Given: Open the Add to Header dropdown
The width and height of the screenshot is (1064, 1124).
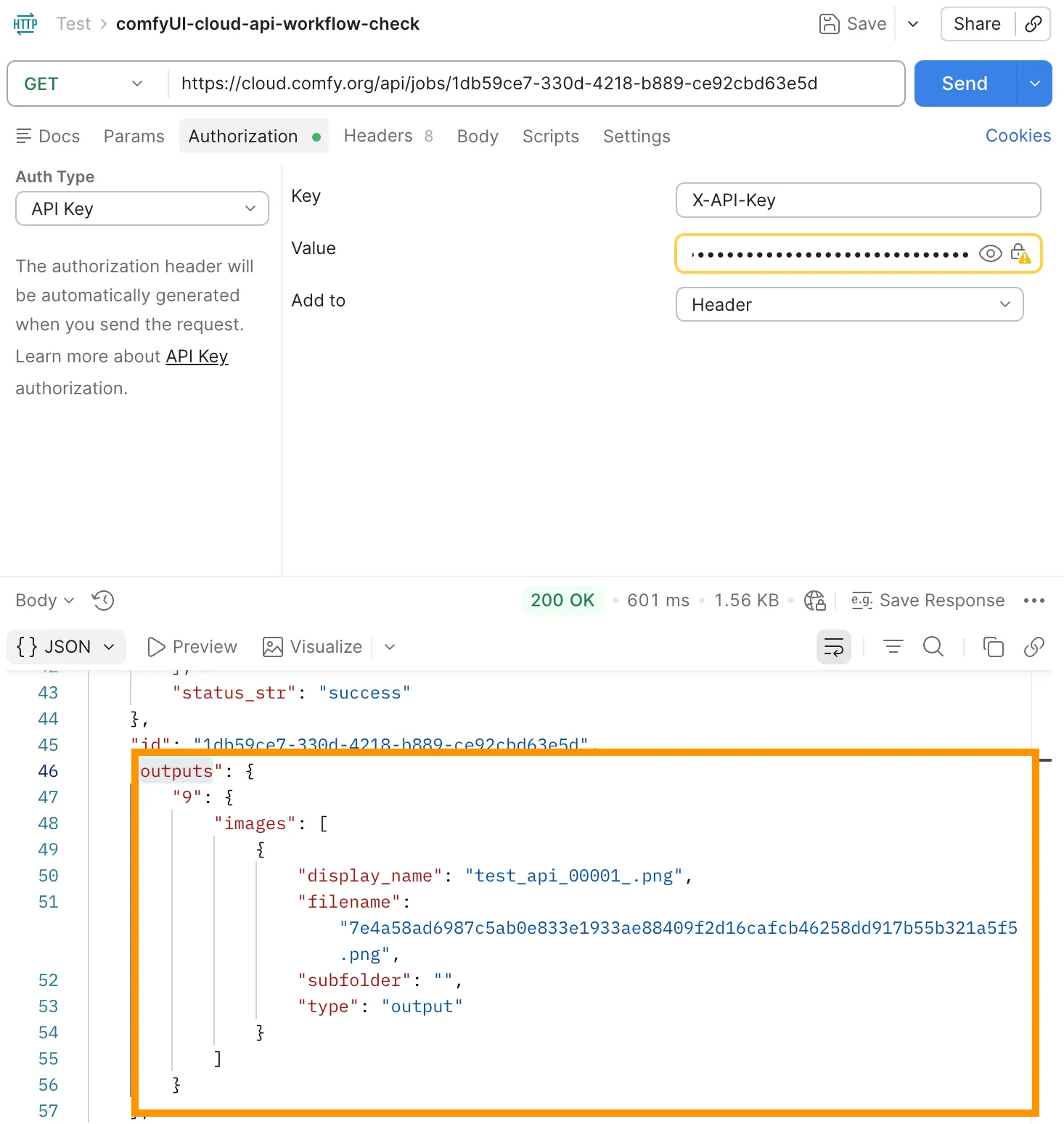Looking at the screenshot, I should tap(850, 304).
